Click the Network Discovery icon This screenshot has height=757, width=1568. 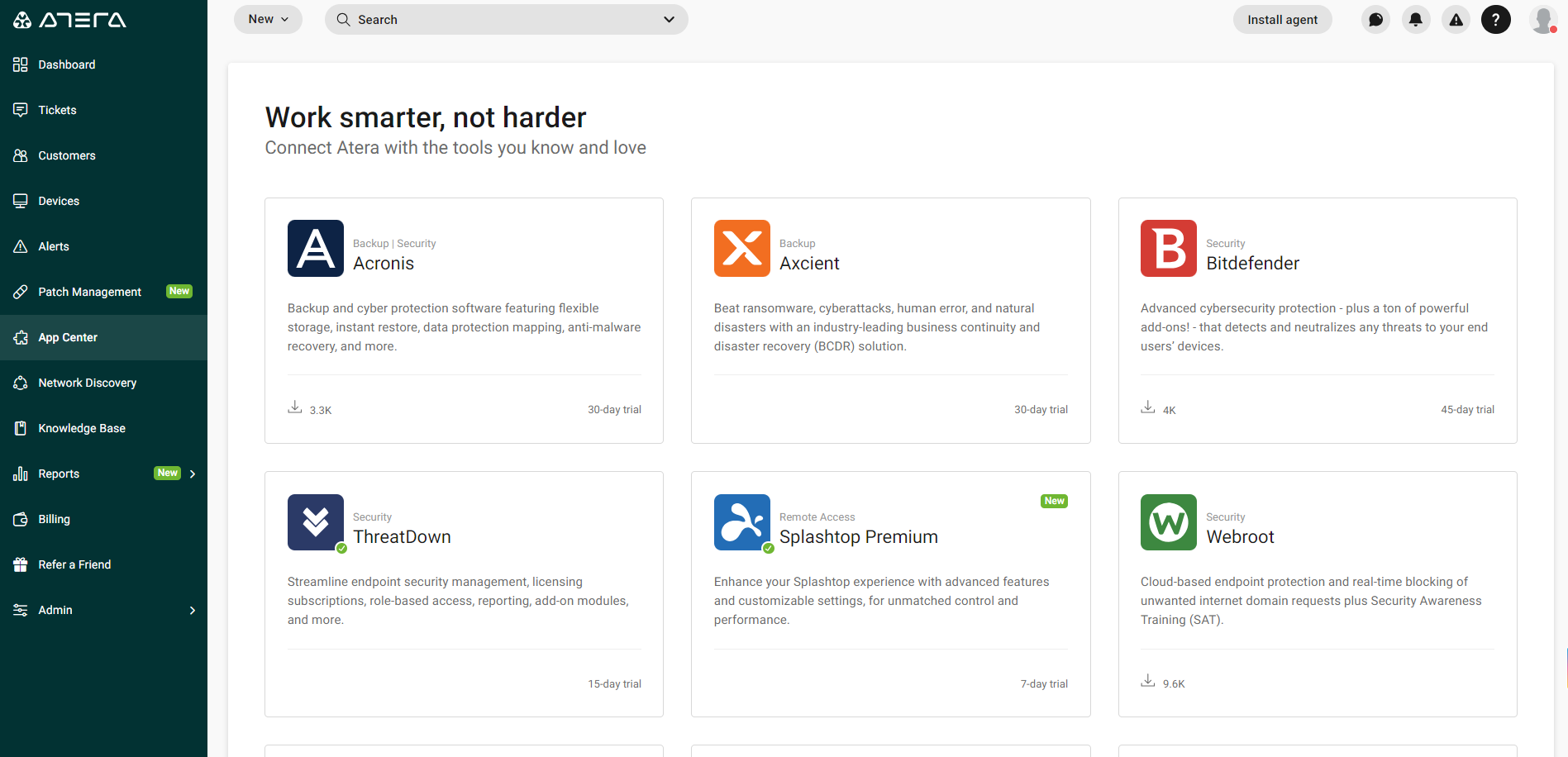tap(21, 383)
